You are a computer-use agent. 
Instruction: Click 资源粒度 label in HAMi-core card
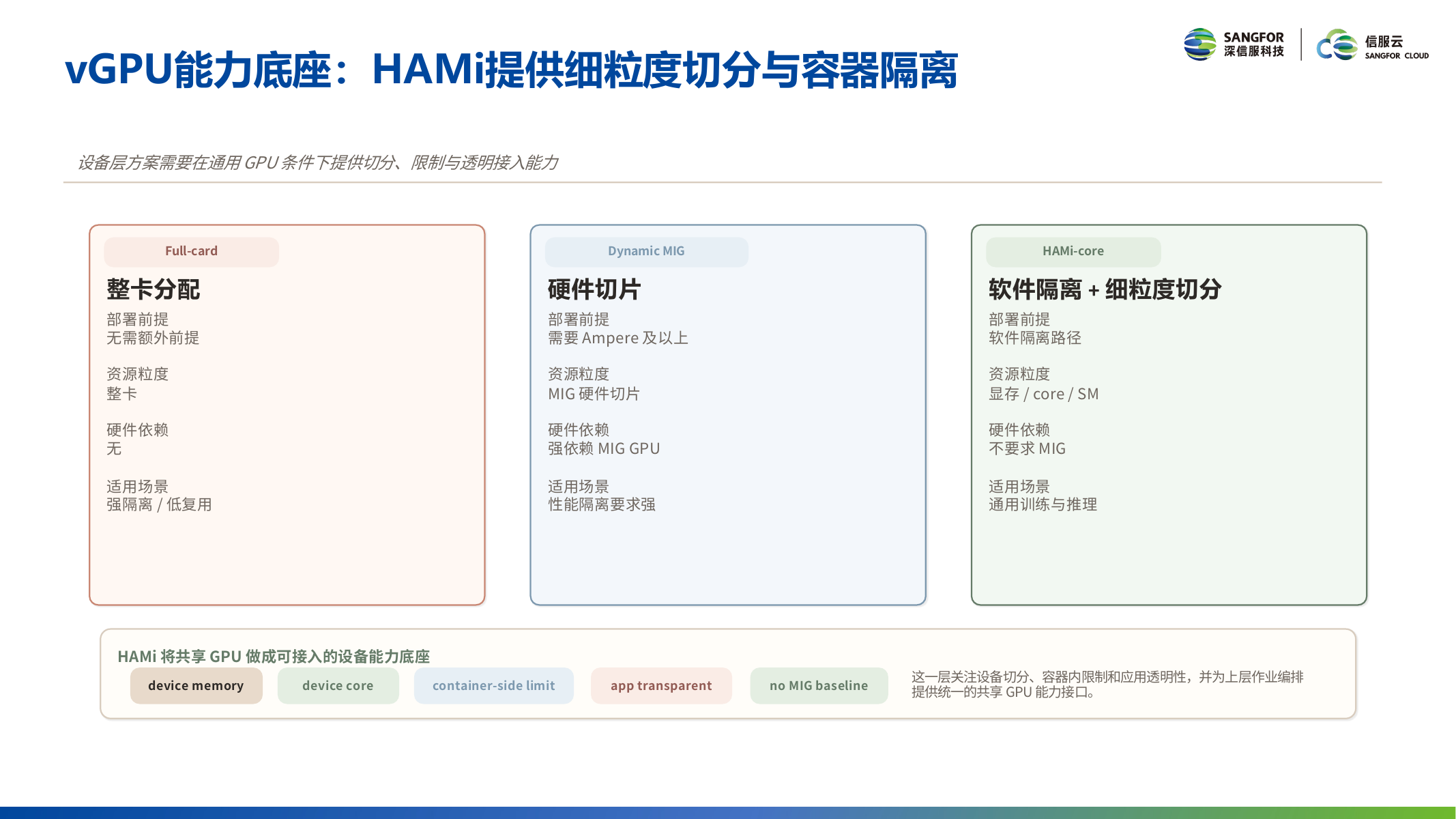[x=1019, y=374]
